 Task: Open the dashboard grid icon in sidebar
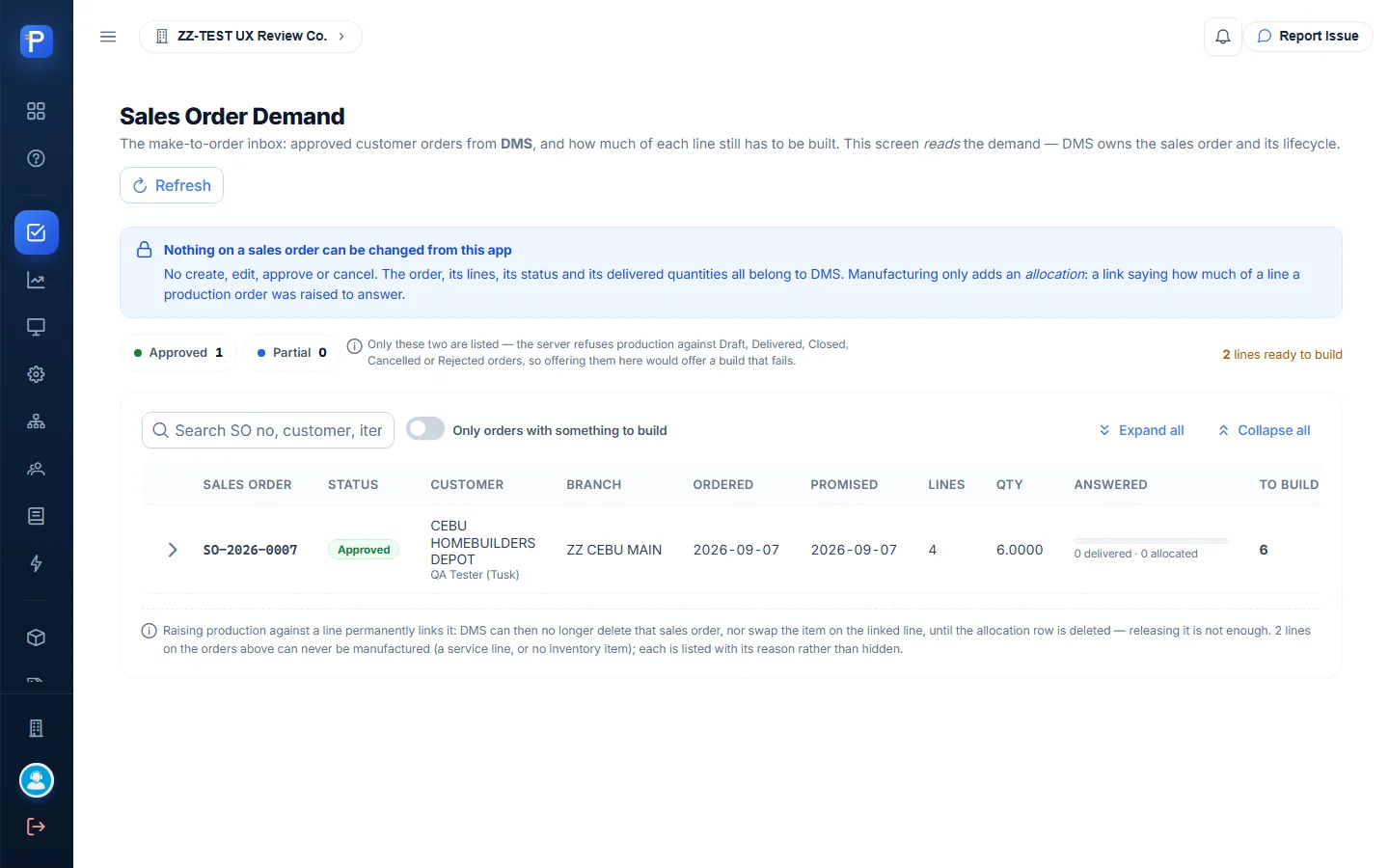[37, 111]
